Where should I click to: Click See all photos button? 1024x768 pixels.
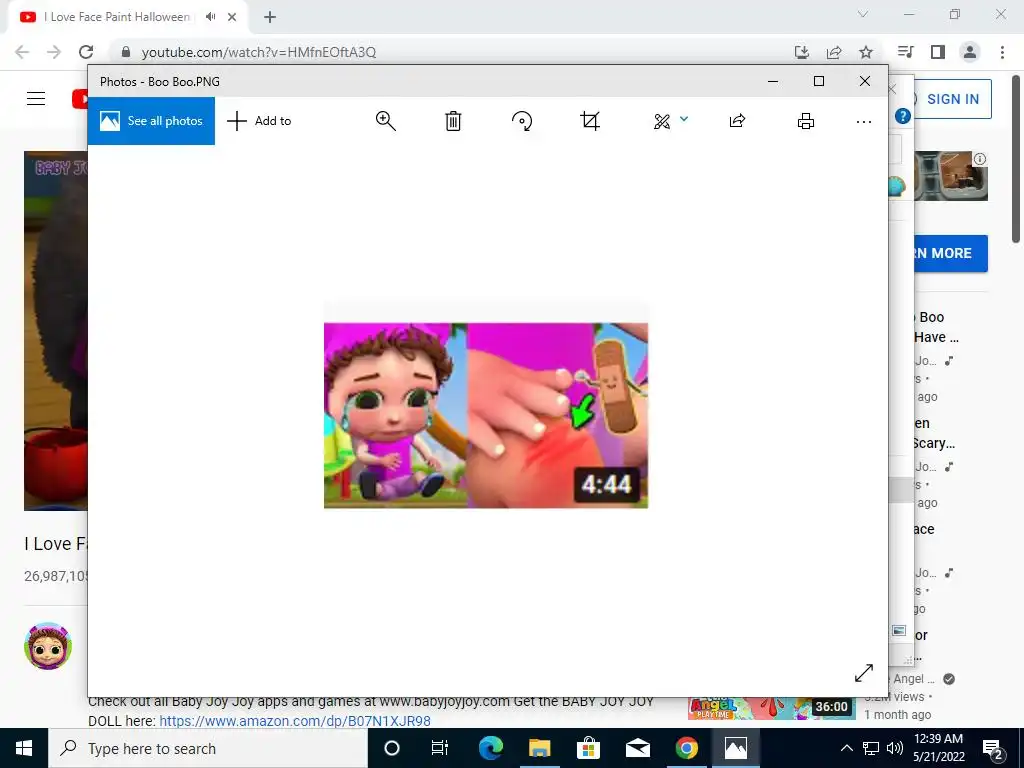[151, 121]
